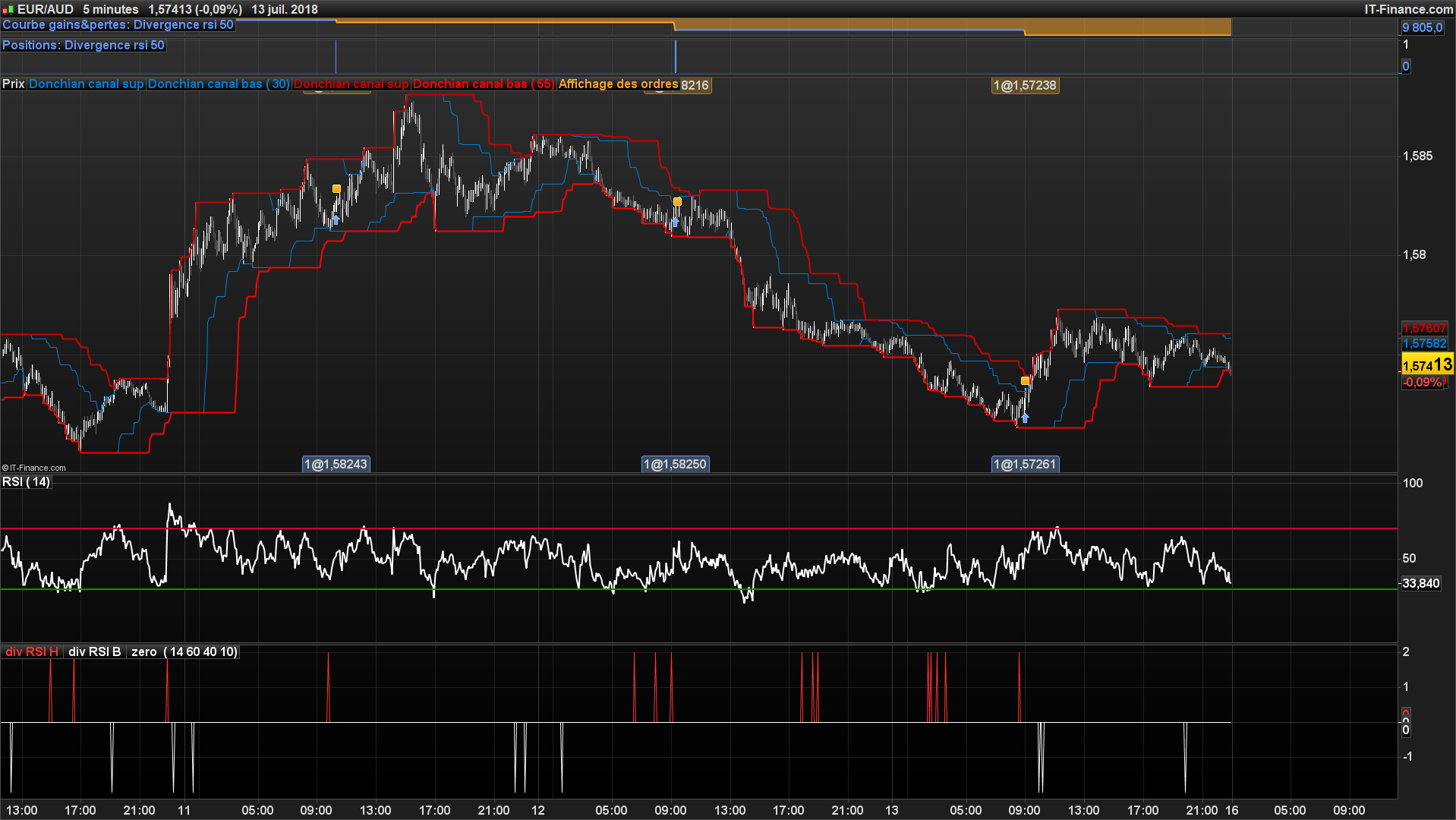The image size is (1456, 820).
Task: Click the 1@1,57261 buy order tag
Action: pos(1025,464)
